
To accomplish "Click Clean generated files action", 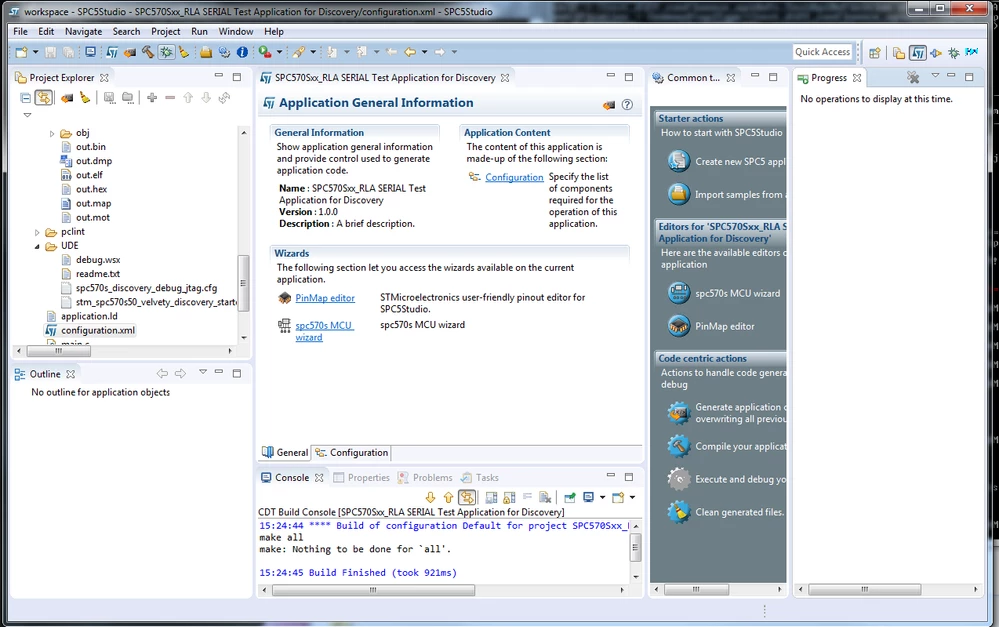I will click(726, 512).
